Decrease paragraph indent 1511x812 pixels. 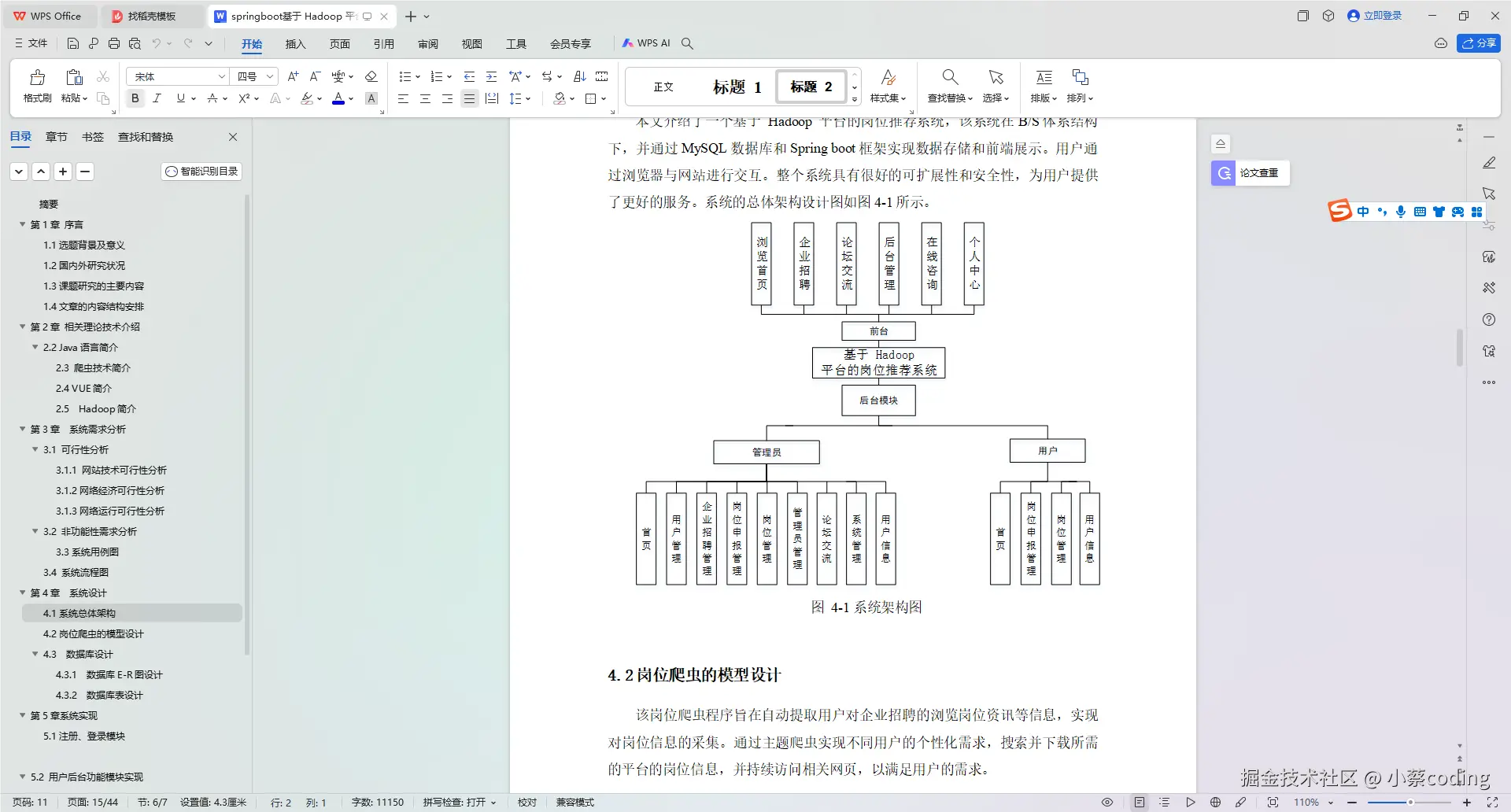pyautogui.click(x=469, y=76)
